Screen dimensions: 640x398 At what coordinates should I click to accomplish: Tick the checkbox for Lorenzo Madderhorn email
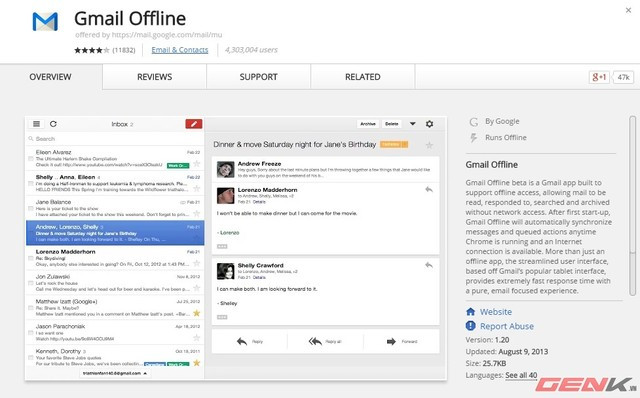pos(31,258)
